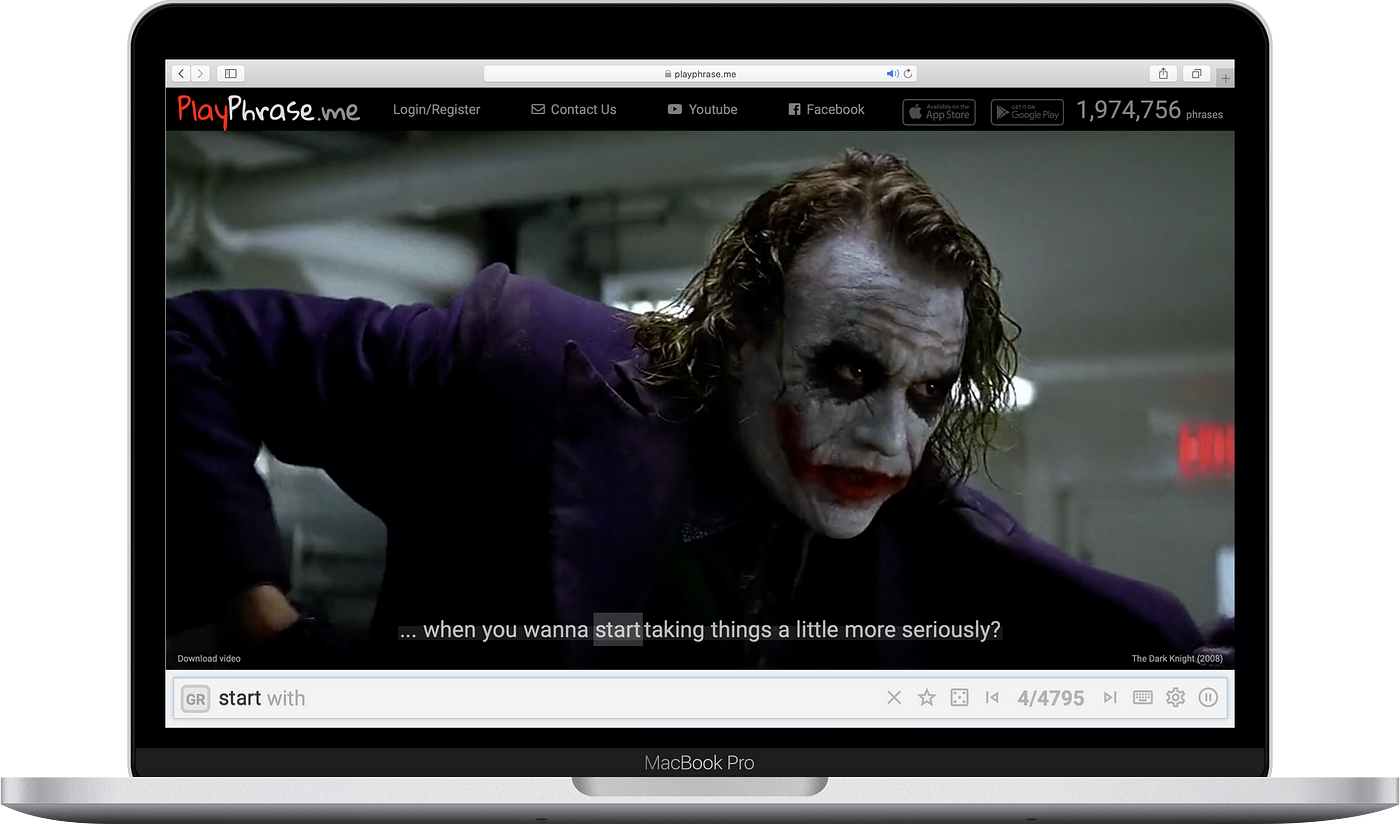The image size is (1400, 824).
Task: Pause the video playback
Action: [x=1208, y=698]
